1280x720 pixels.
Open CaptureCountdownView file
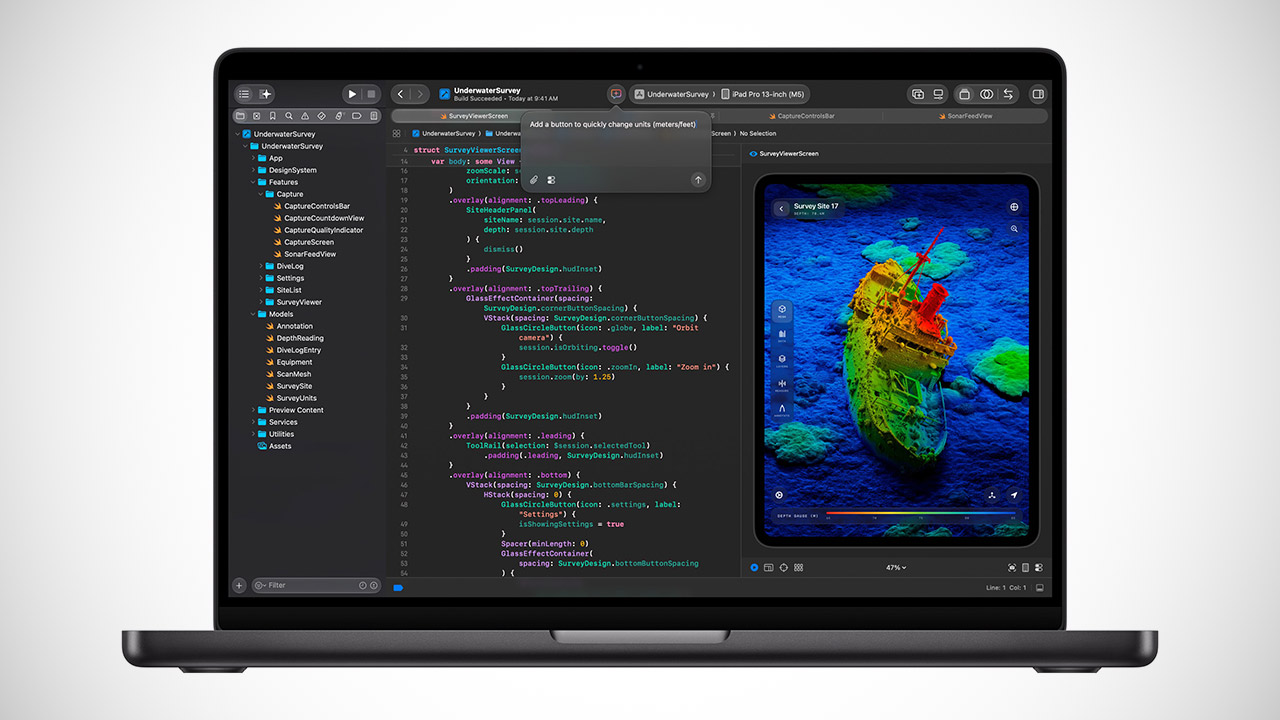point(317,218)
